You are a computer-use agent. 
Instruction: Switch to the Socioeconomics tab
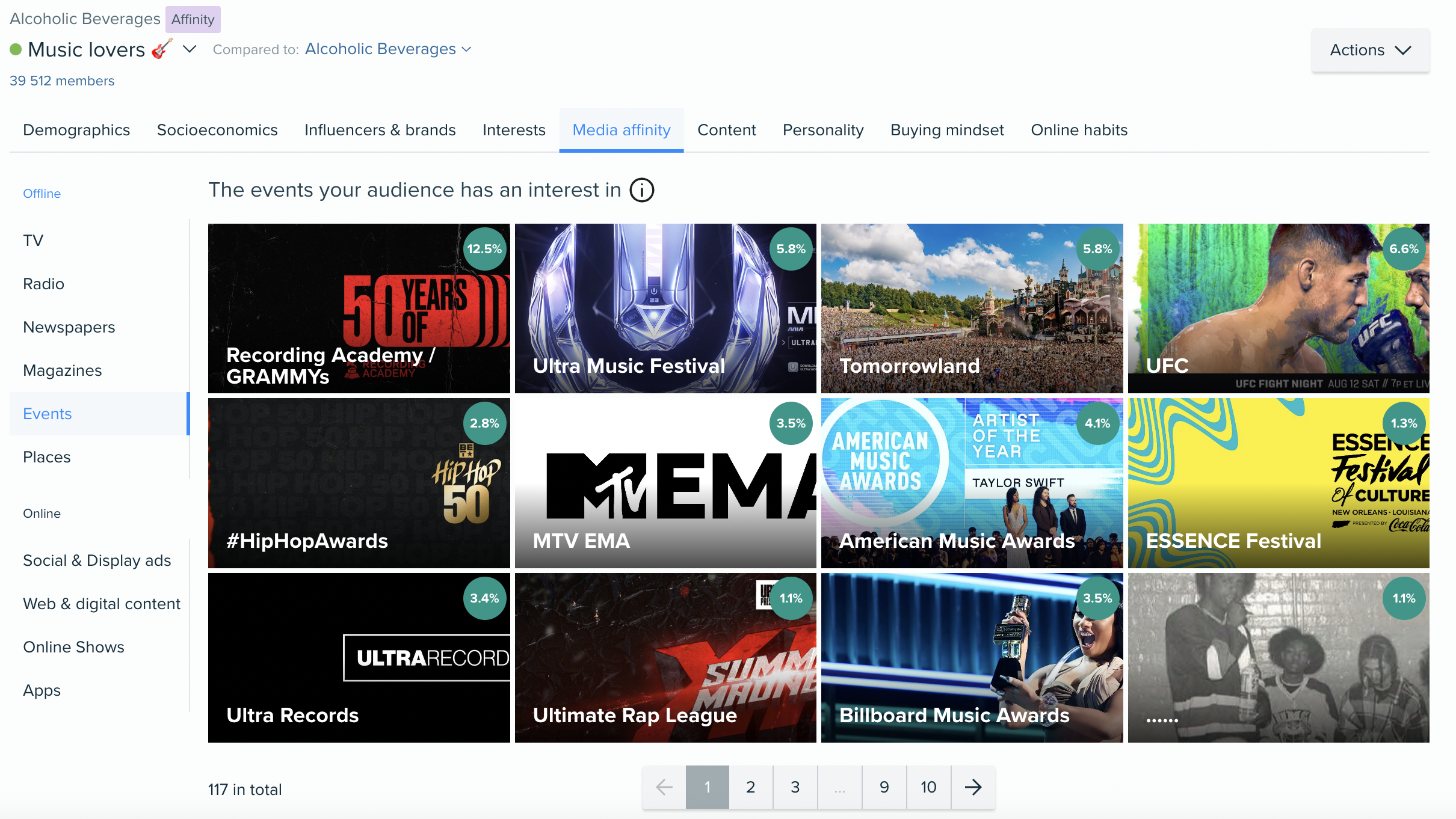tap(217, 130)
